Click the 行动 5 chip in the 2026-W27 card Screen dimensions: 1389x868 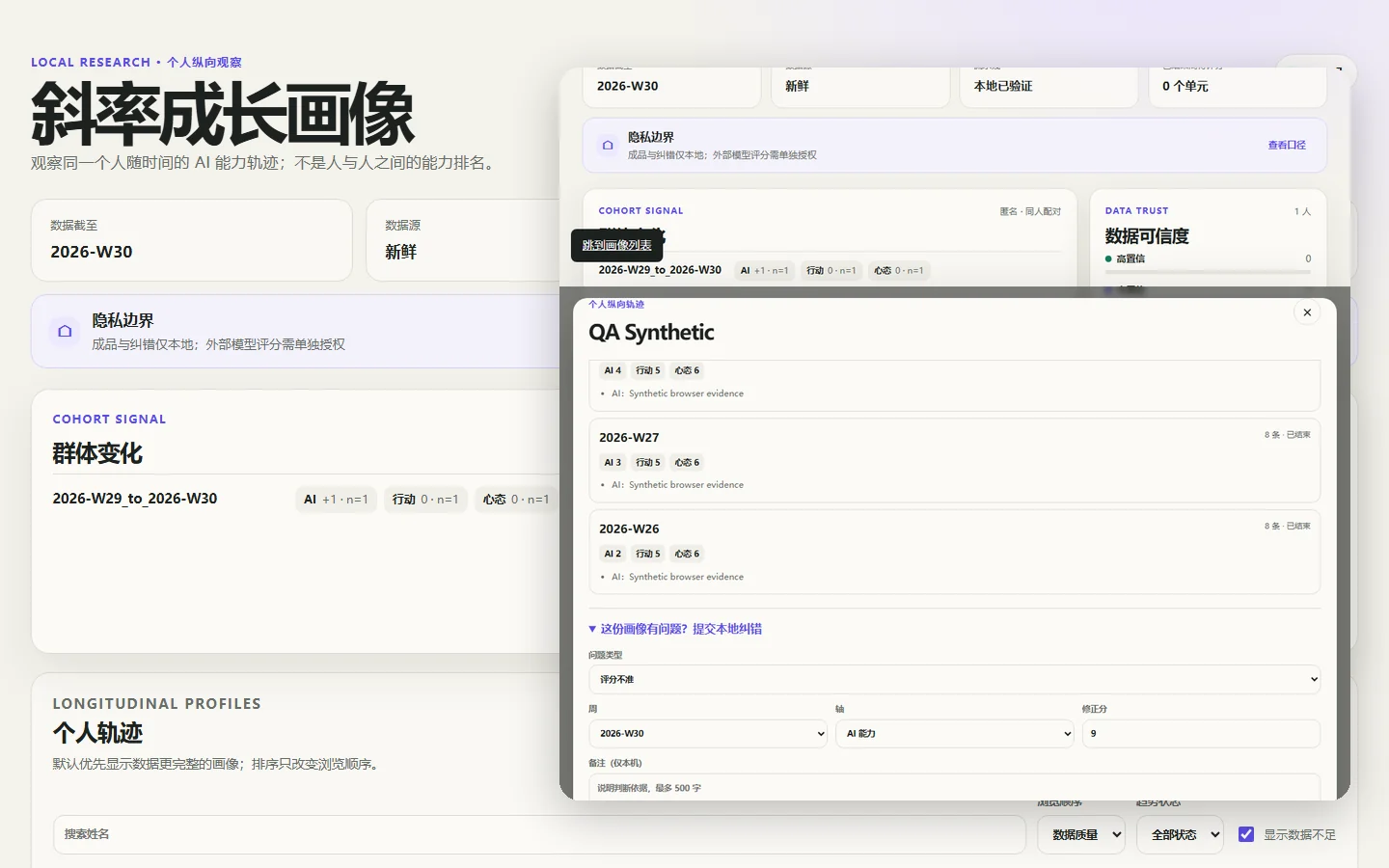(648, 462)
